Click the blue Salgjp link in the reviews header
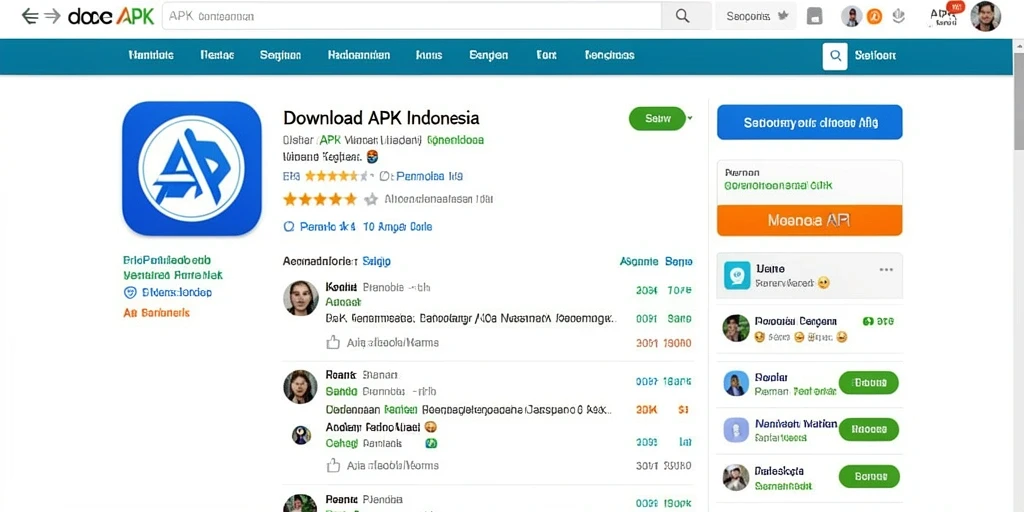 tap(376, 261)
